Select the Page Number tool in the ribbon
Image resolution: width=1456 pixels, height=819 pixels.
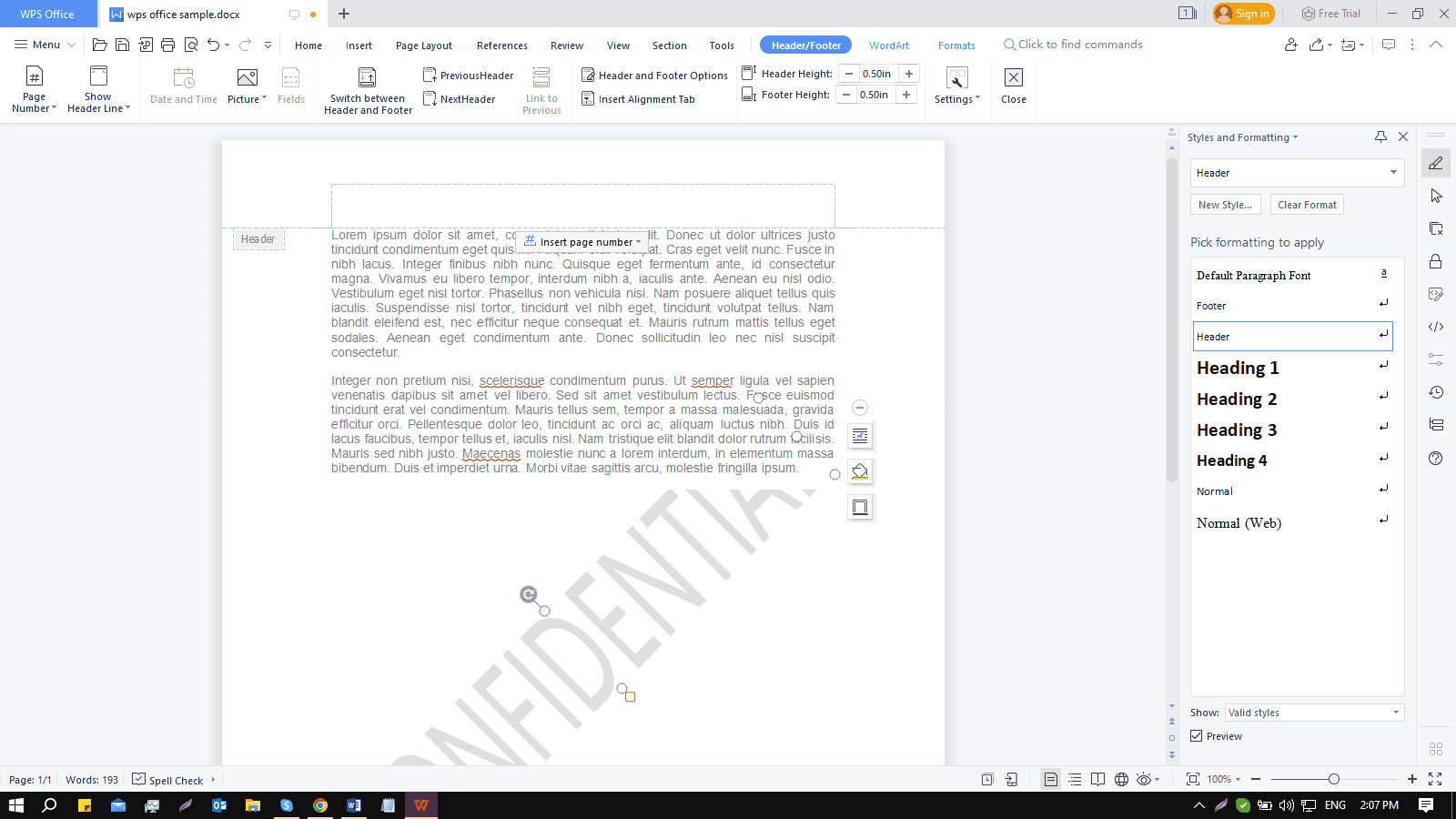[33, 87]
